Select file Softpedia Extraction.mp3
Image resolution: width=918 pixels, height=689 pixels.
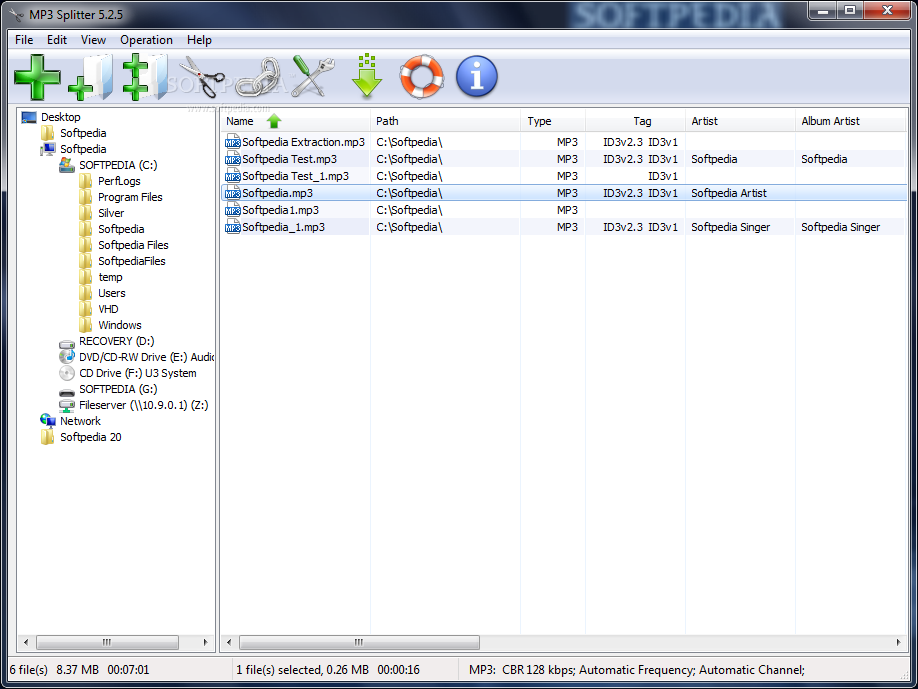coord(303,142)
